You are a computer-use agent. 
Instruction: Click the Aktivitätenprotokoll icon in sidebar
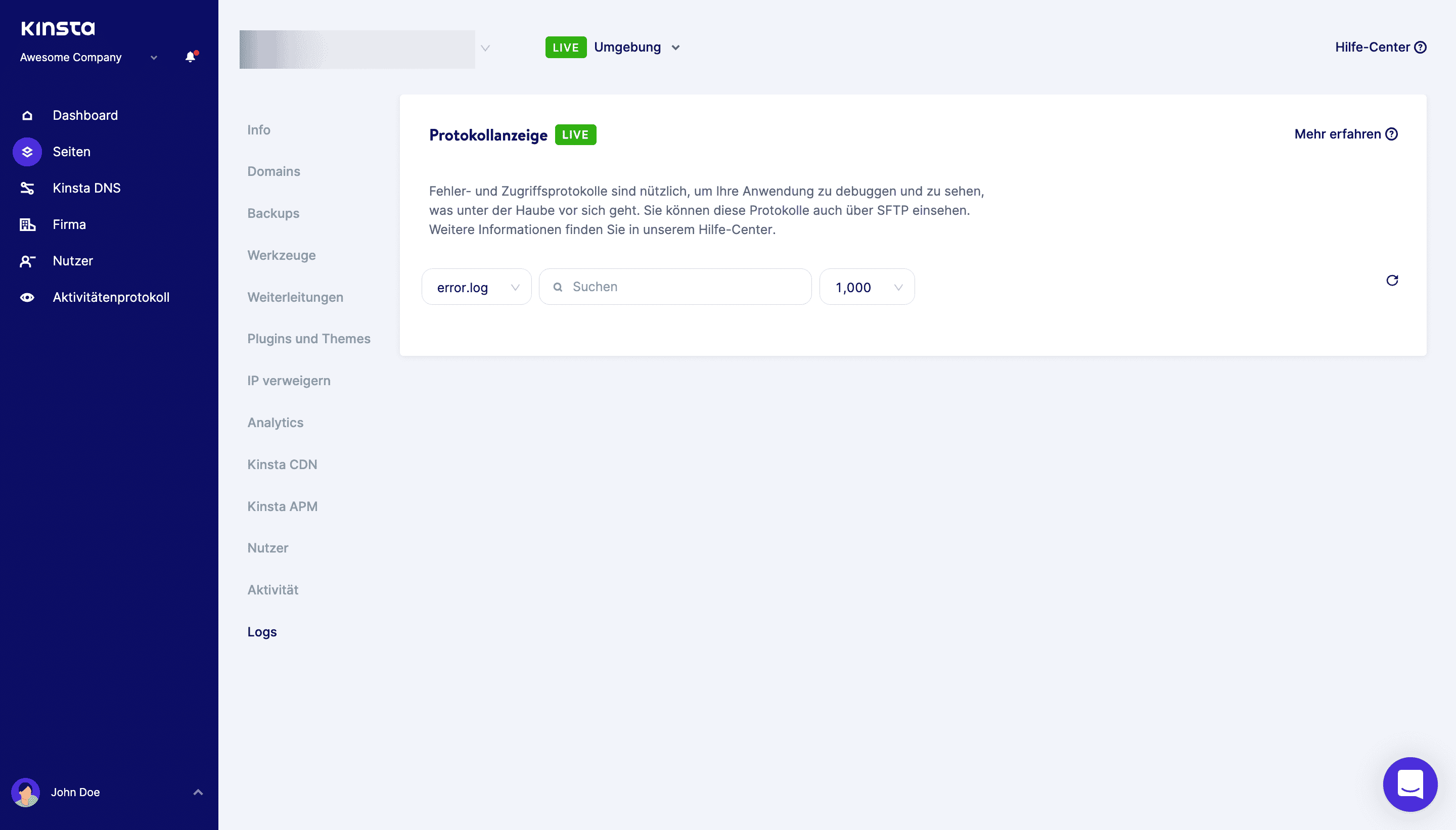pos(28,297)
